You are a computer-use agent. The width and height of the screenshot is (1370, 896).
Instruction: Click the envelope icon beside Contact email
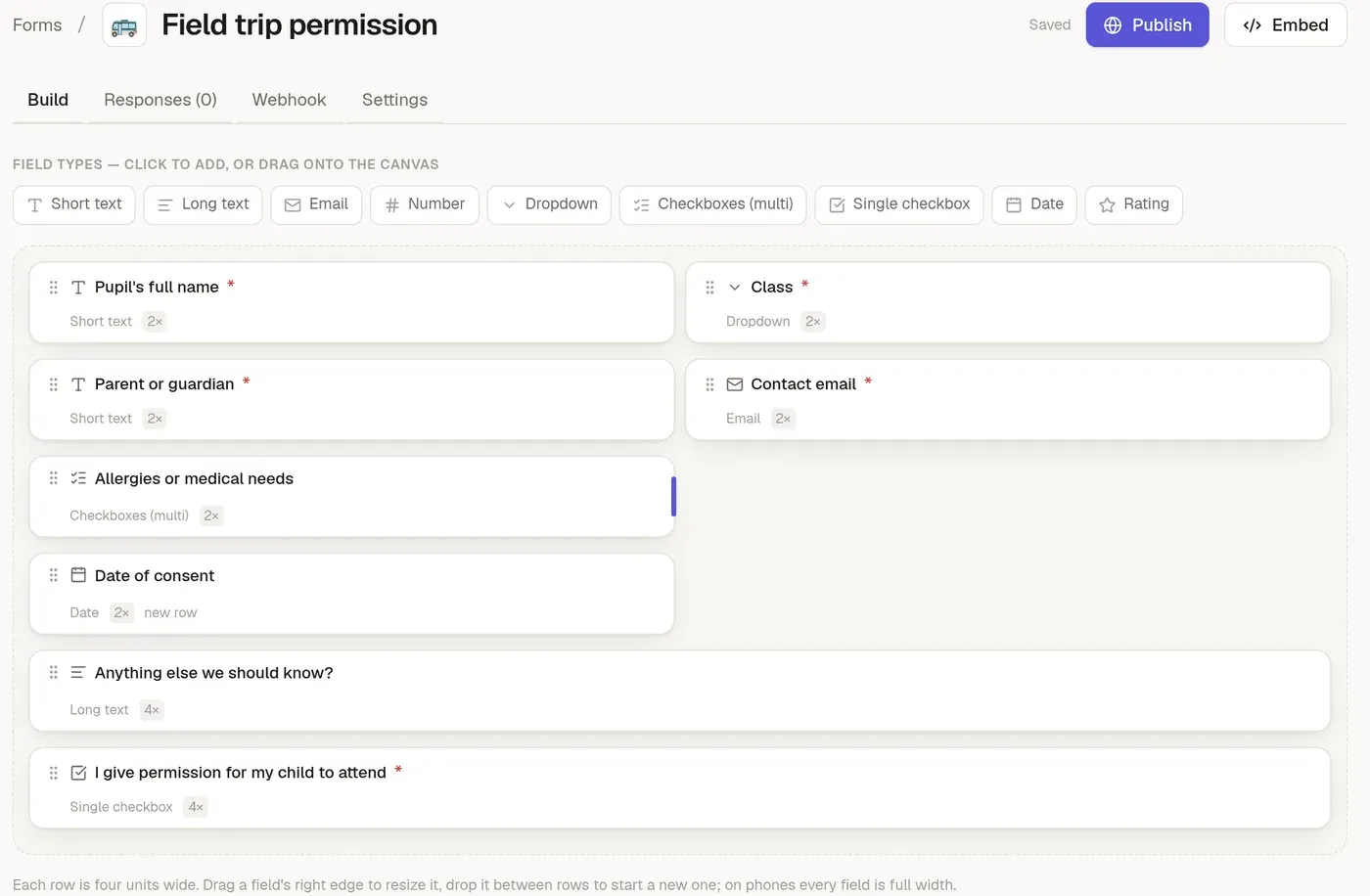tap(735, 384)
